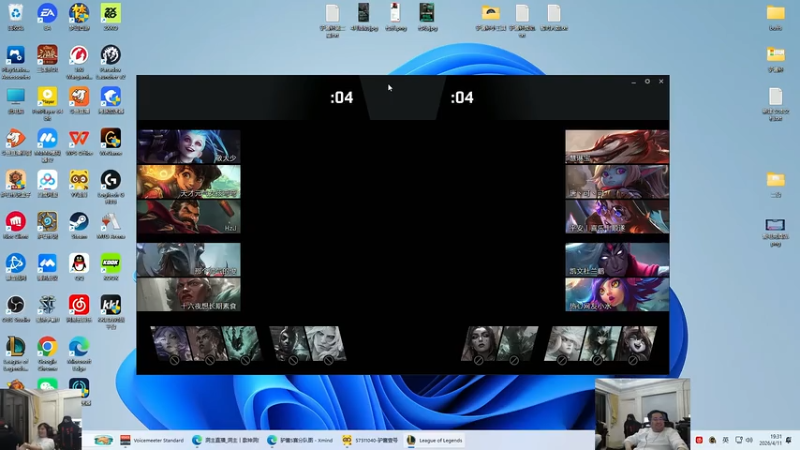
Task: Switch to Voicemeeter Standard in taskbar
Action: 152,440
